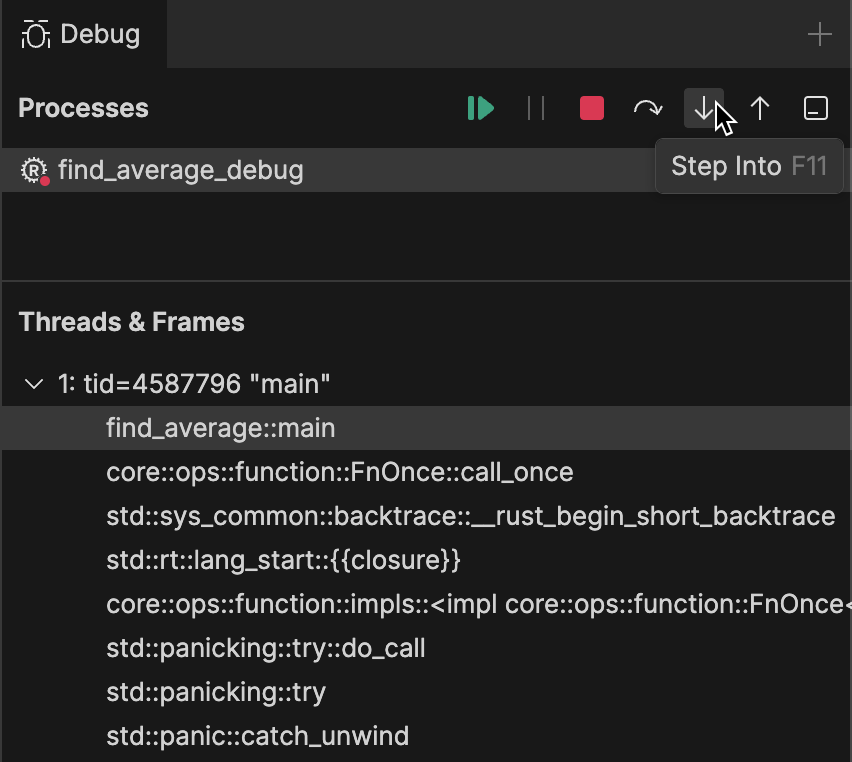Screen dimensions: 852x762
Task: Open a new debug session with the plus button
Action: [820, 33]
